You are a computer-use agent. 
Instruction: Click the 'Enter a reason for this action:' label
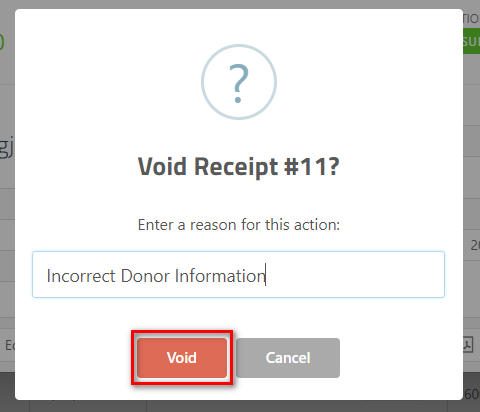(x=239, y=225)
